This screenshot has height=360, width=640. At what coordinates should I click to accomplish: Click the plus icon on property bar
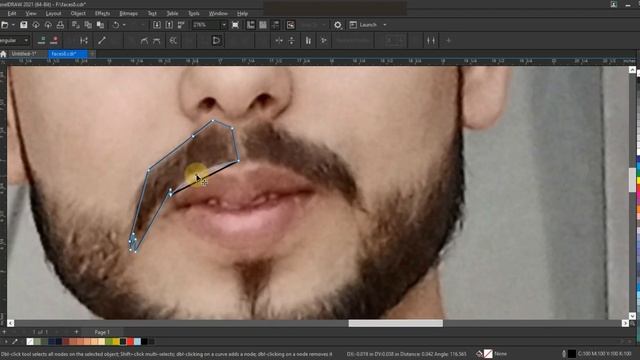tap(448, 40)
